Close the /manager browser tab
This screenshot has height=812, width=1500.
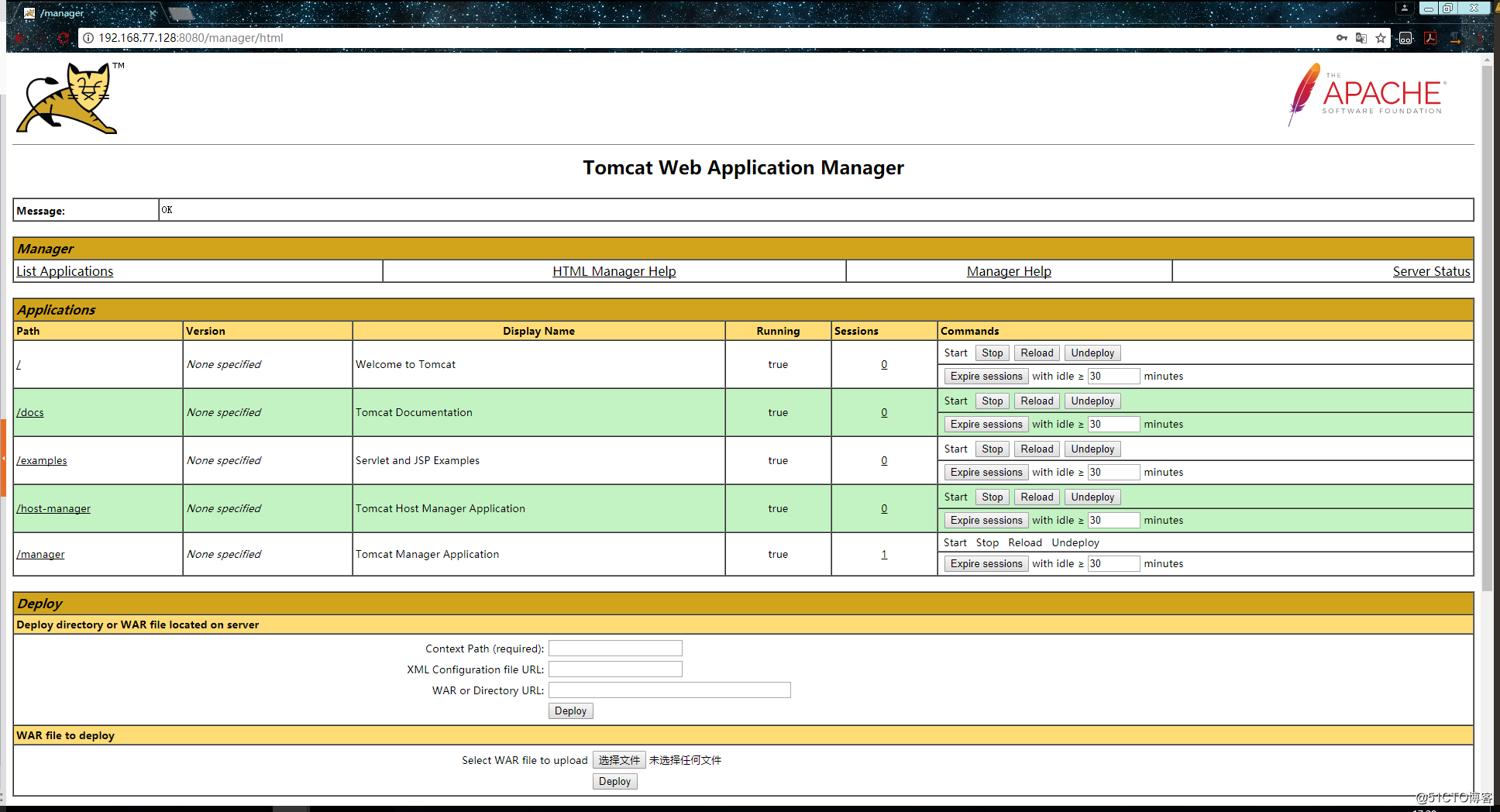[153, 13]
